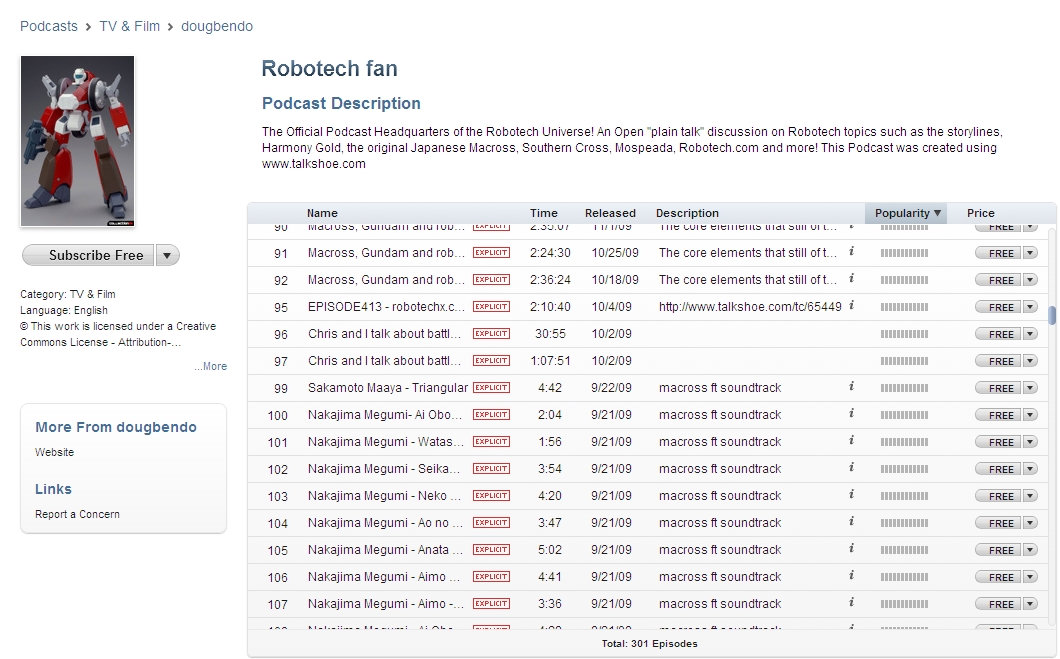
Task: Click the Robotech robot podcast artwork
Action: pyautogui.click(x=77, y=141)
